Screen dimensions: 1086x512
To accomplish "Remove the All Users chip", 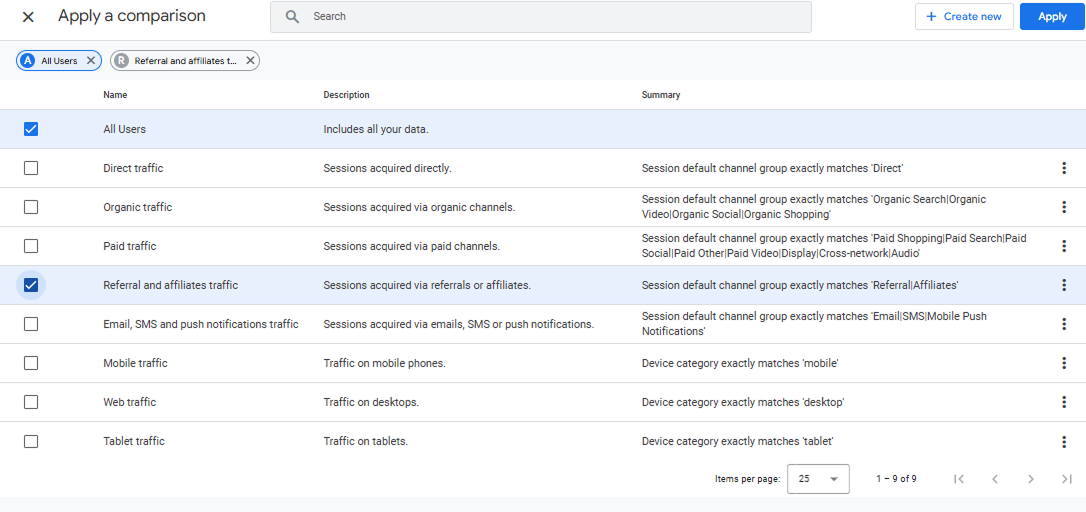I will point(91,61).
